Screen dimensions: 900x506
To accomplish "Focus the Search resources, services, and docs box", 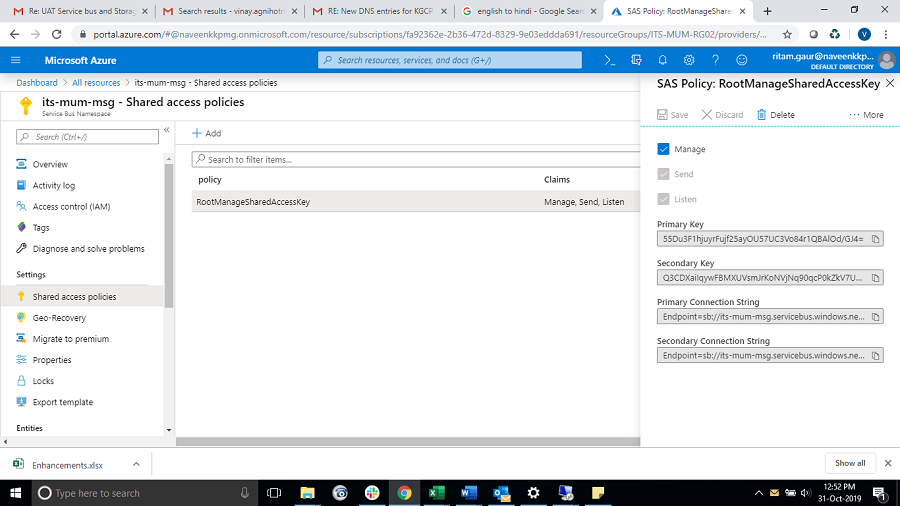I will coord(449,60).
